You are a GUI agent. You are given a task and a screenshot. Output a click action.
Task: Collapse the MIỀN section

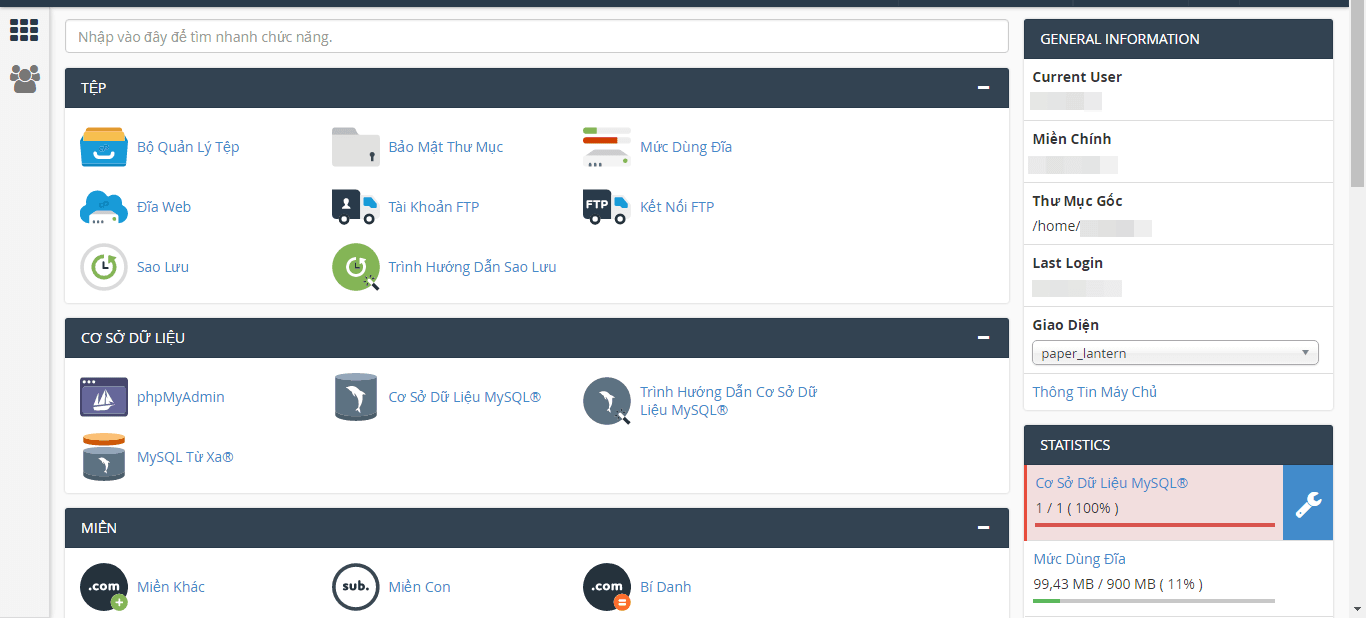pyautogui.click(x=984, y=528)
